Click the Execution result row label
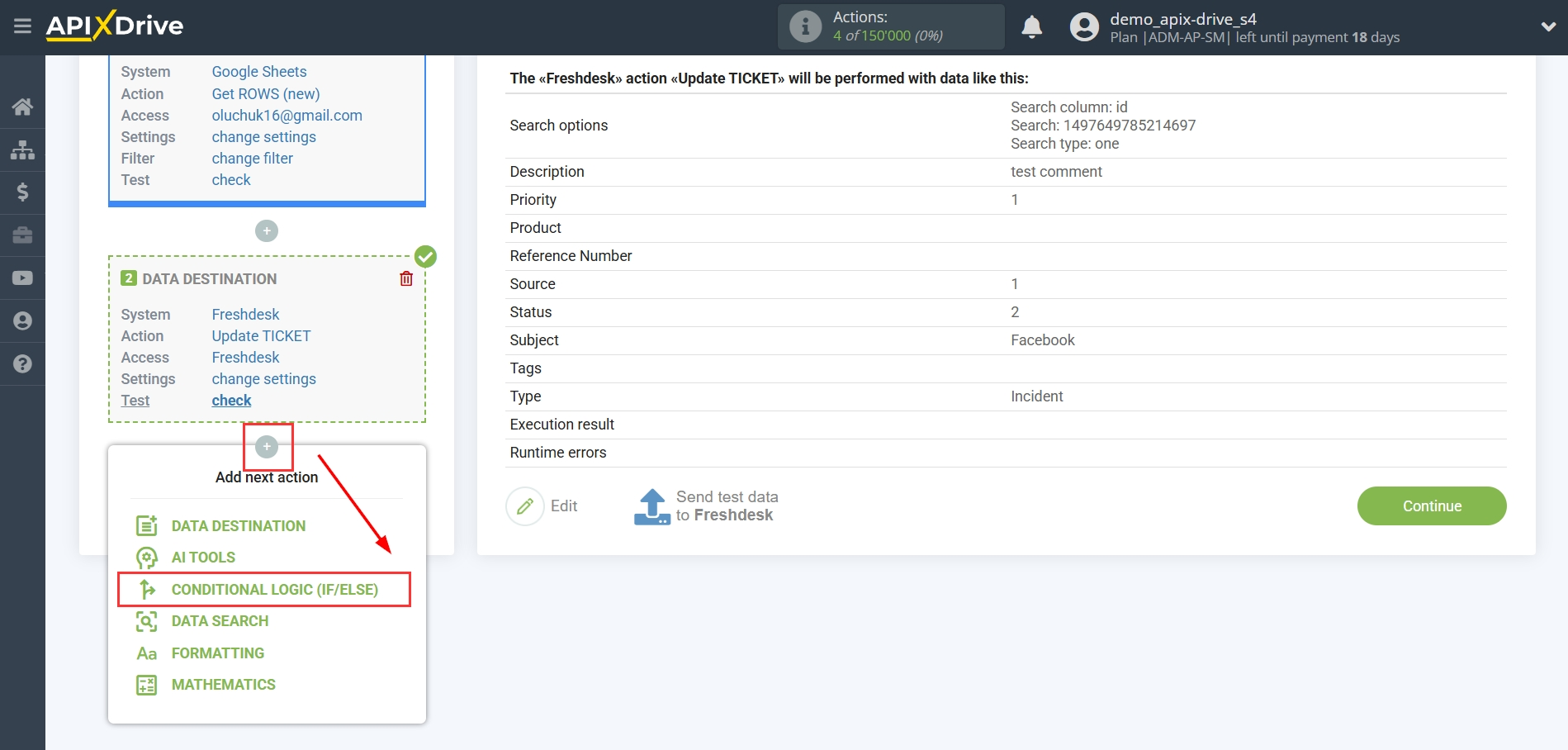 pos(562,425)
